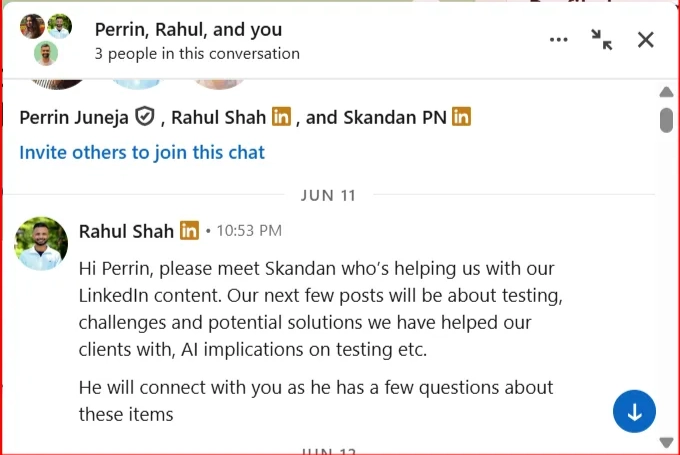The image size is (680, 455).
Task: Click the scrollbar up arrow
Action: tap(667, 92)
